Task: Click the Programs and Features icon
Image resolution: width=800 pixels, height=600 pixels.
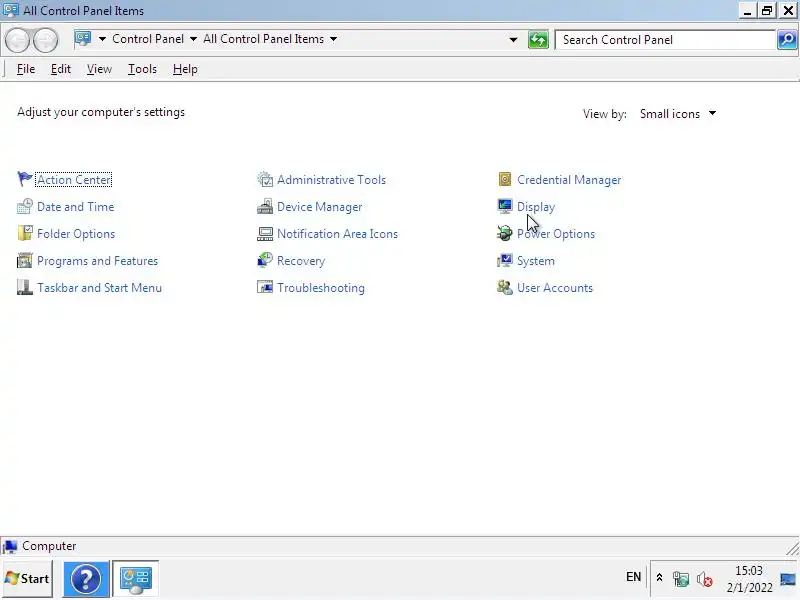Action: [x=24, y=260]
